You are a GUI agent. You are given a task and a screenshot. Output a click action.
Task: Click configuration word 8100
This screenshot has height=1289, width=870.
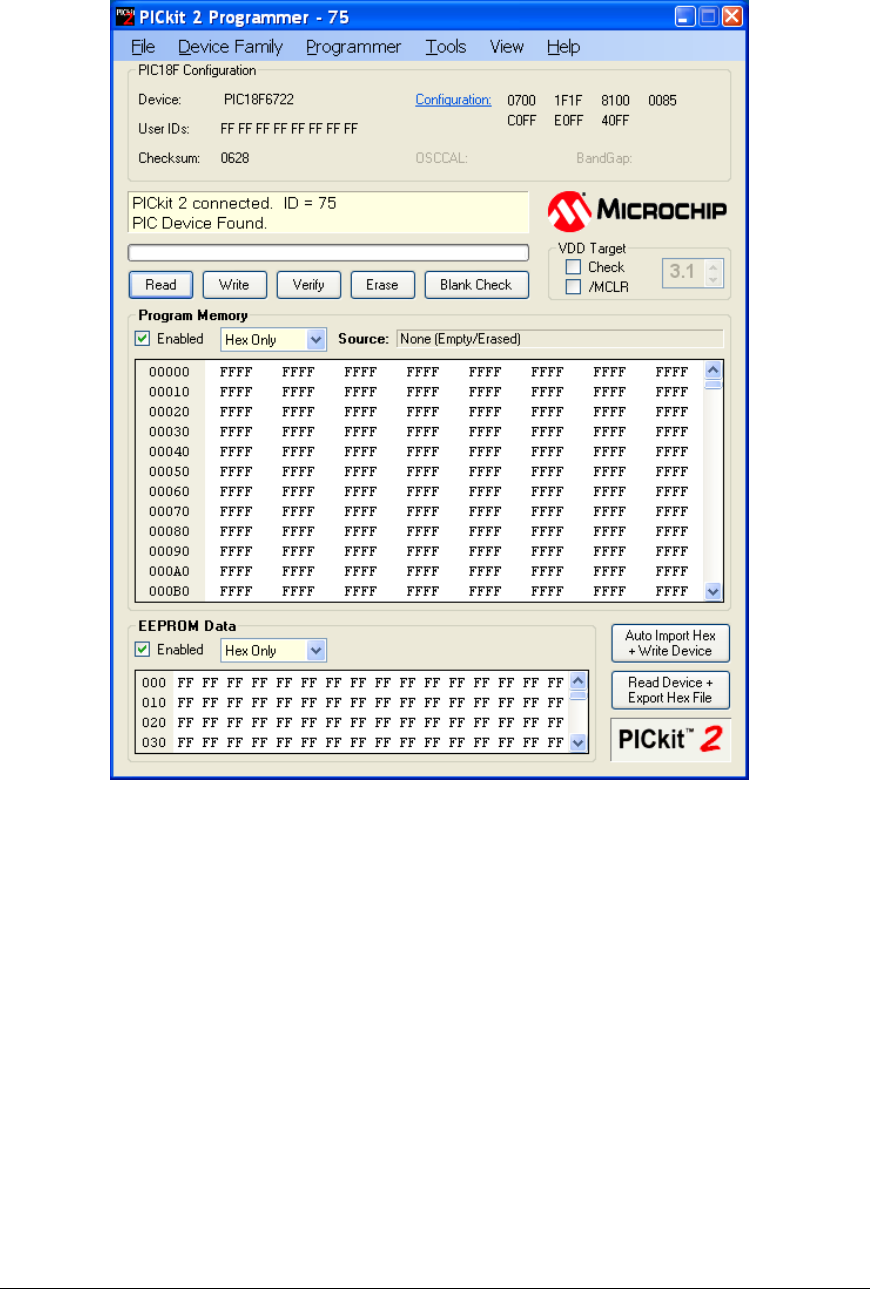pos(616,100)
